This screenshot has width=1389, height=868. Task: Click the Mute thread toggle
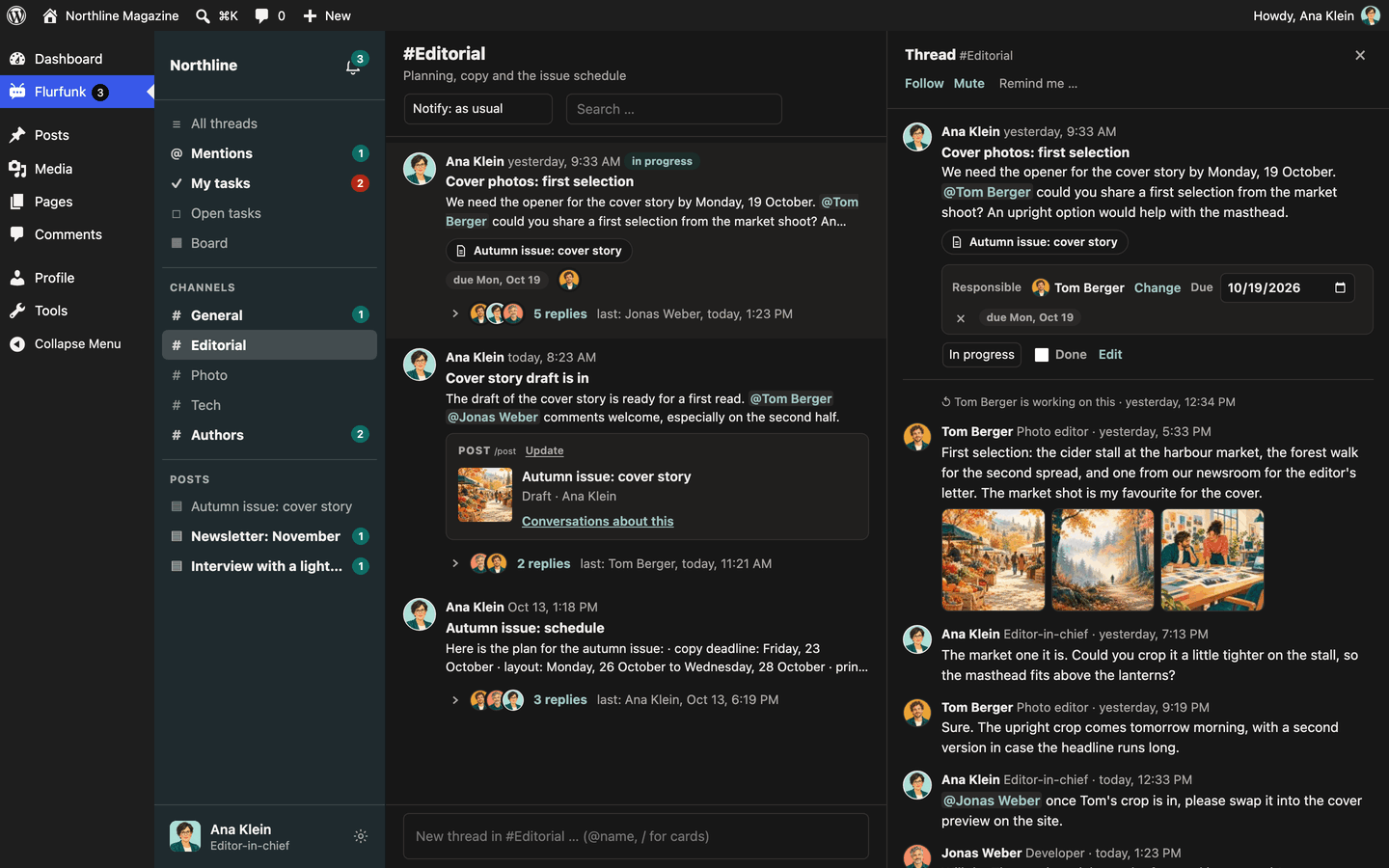click(x=969, y=84)
